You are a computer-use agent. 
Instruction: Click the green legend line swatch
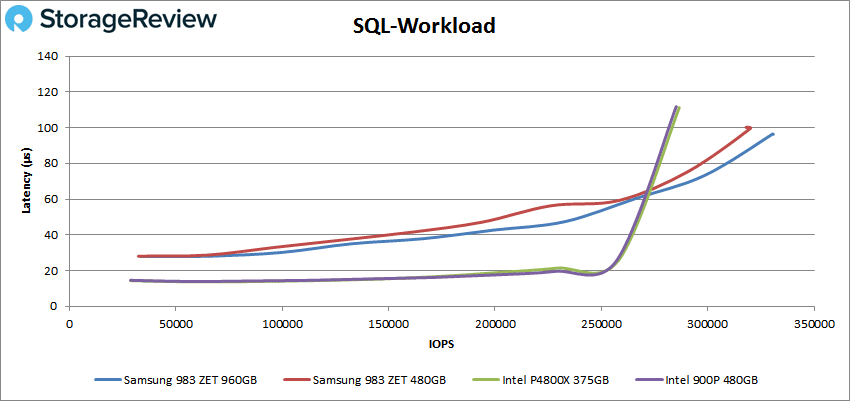tap(486, 380)
